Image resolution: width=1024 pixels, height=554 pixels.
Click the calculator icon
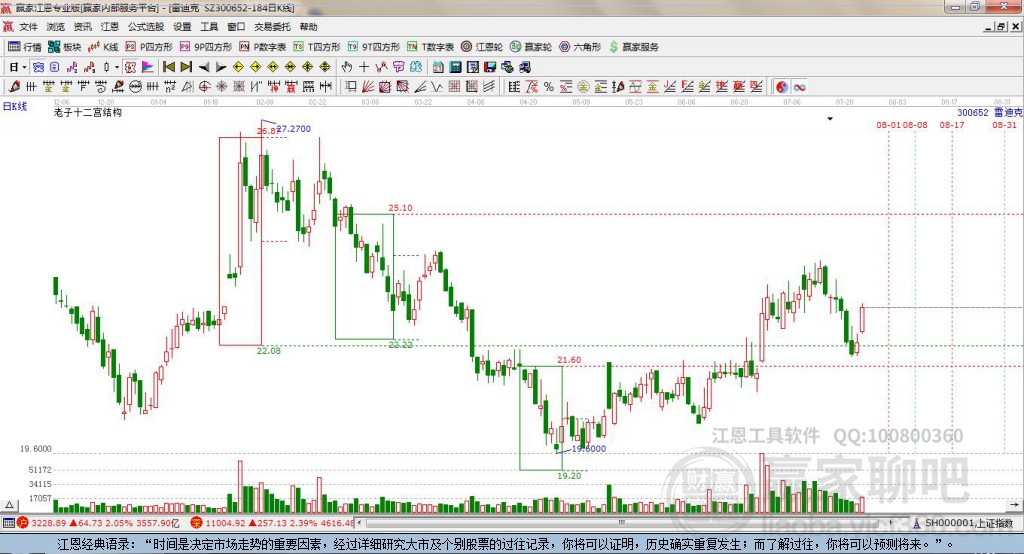(456, 67)
